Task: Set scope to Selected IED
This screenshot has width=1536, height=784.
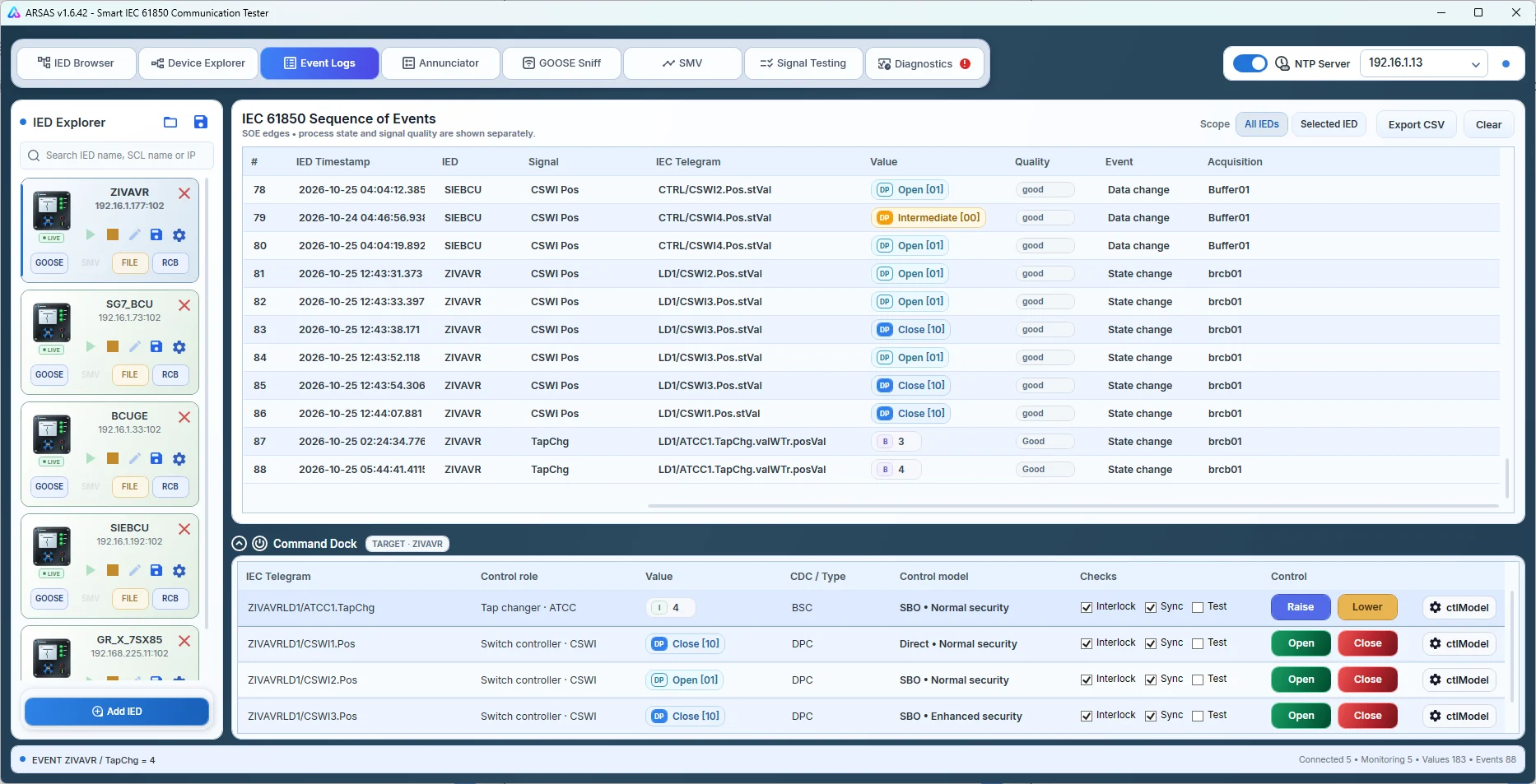Action: (x=1329, y=124)
